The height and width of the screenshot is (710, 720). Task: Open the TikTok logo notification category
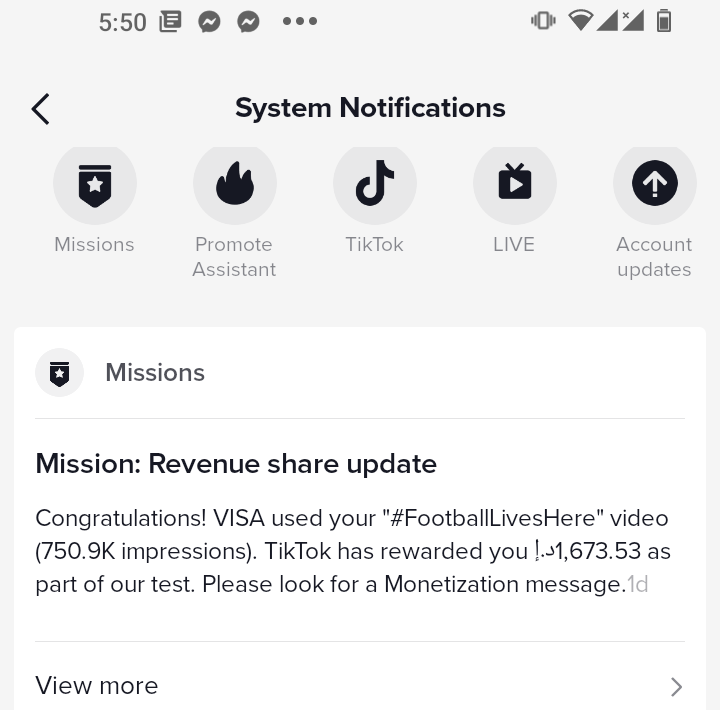(x=375, y=184)
